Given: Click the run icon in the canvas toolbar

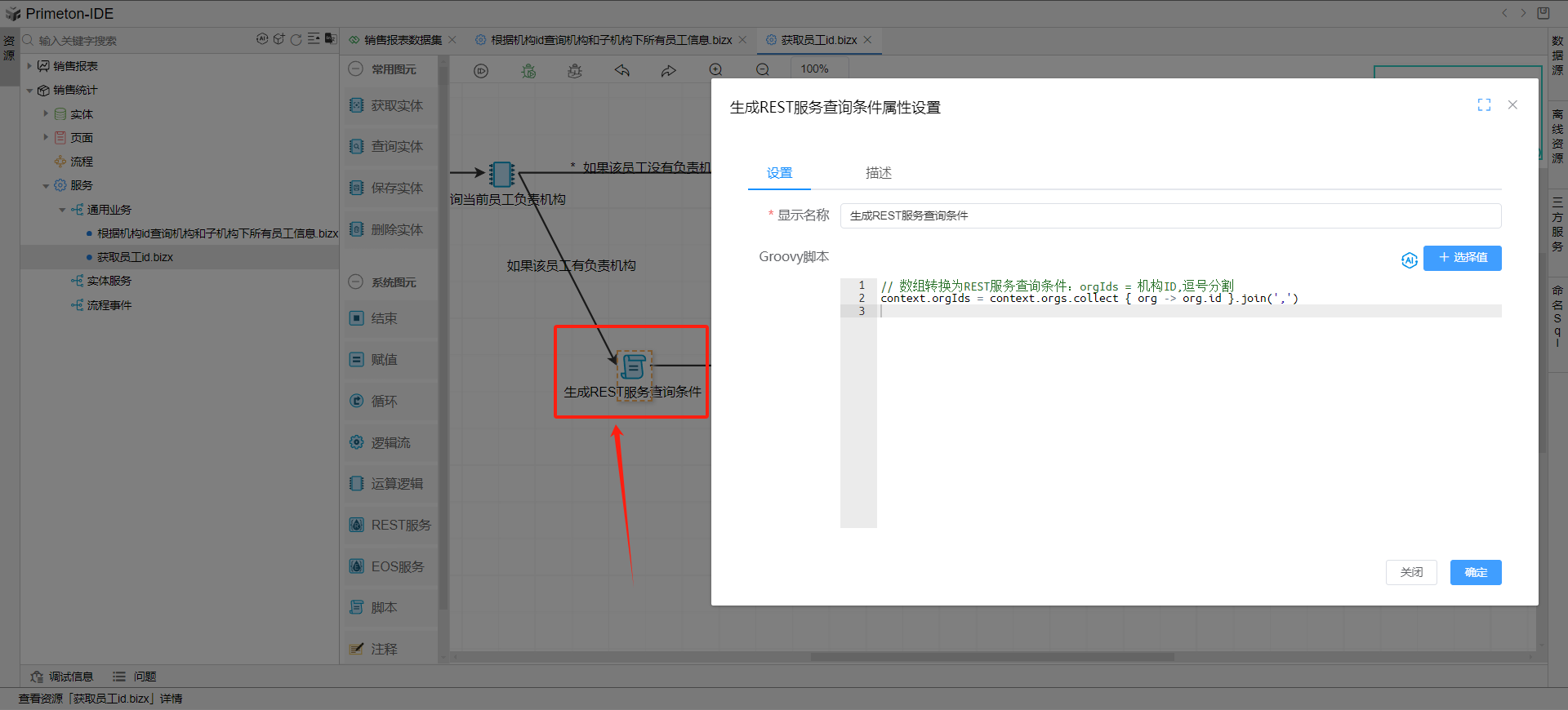Looking at the screenshot, I should (481, 71).
